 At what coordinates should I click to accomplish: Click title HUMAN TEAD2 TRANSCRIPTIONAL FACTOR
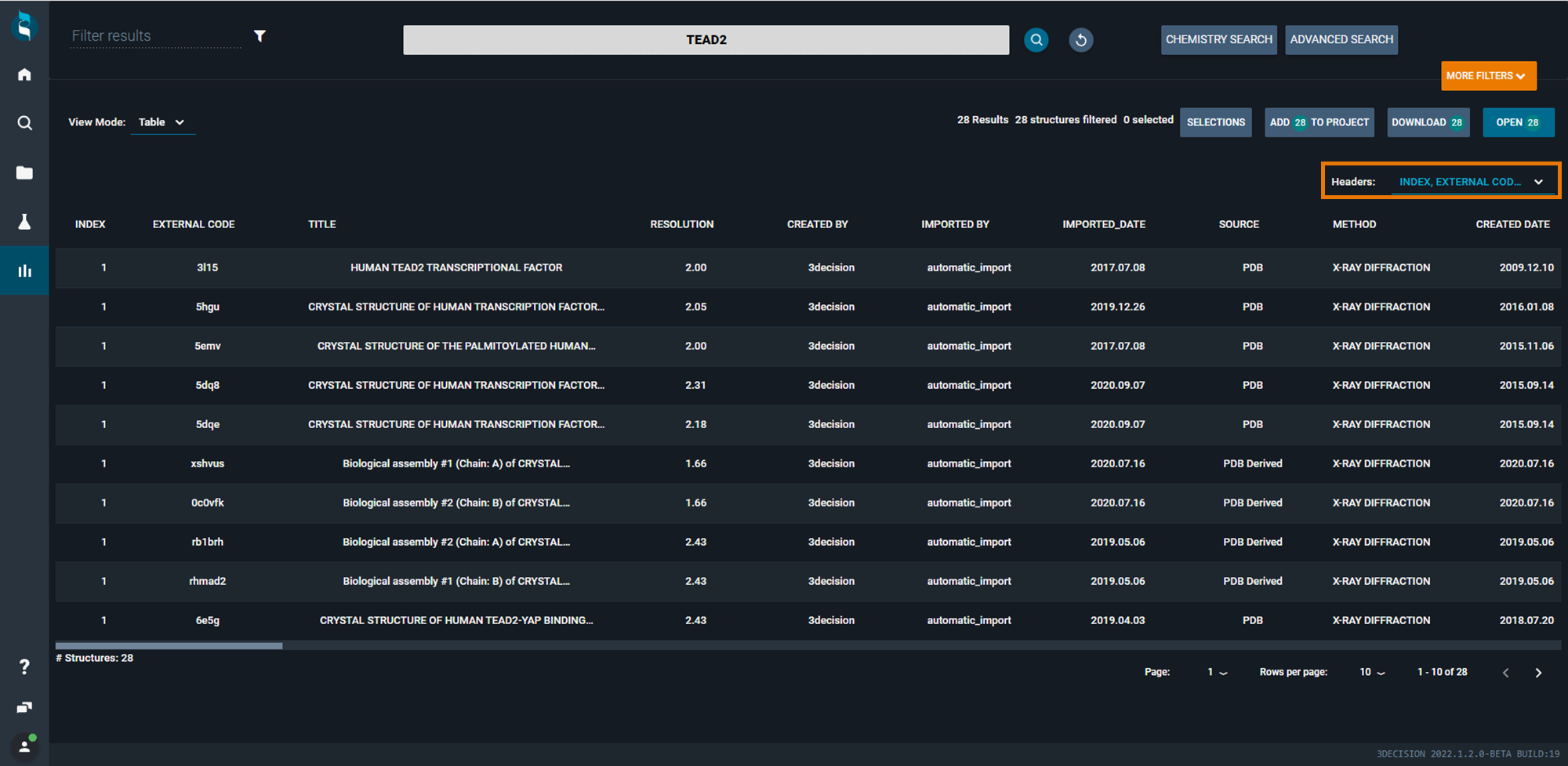click(456, 268)
